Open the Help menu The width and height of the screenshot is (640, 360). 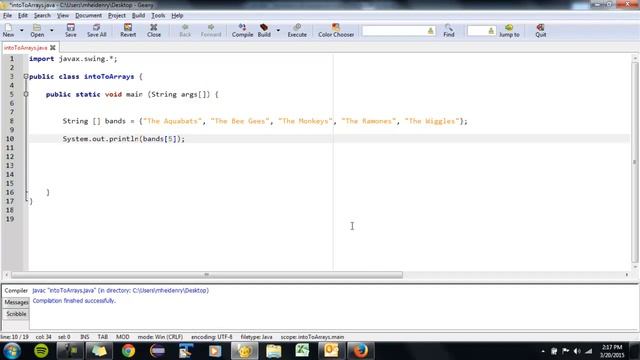coord(177,16)
